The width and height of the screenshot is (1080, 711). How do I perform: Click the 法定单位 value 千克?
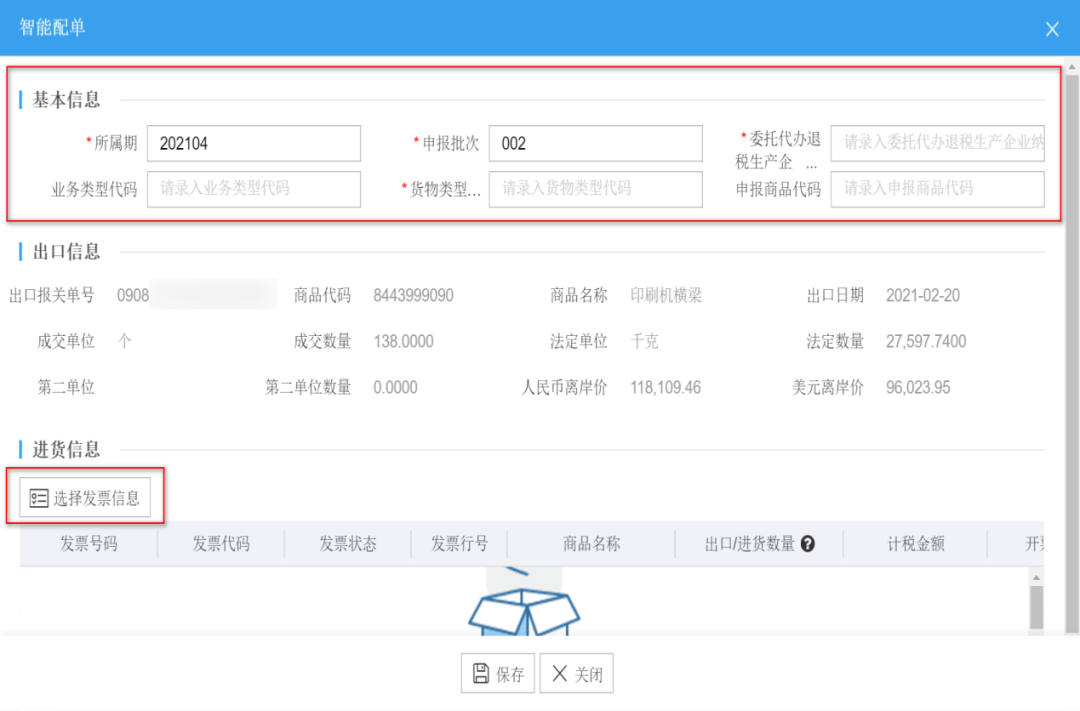point(645,341)
